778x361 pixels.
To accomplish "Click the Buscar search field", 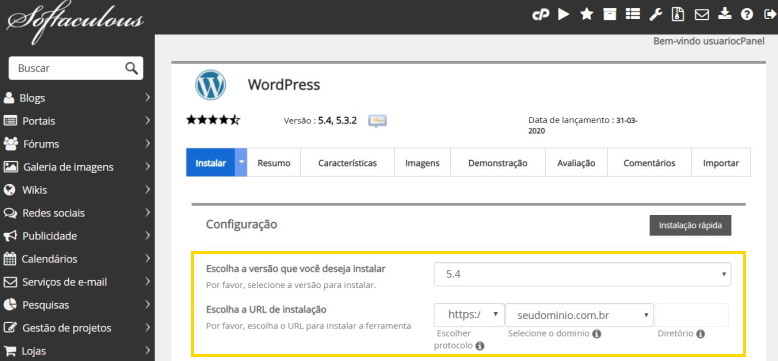I will coord(75,68).
